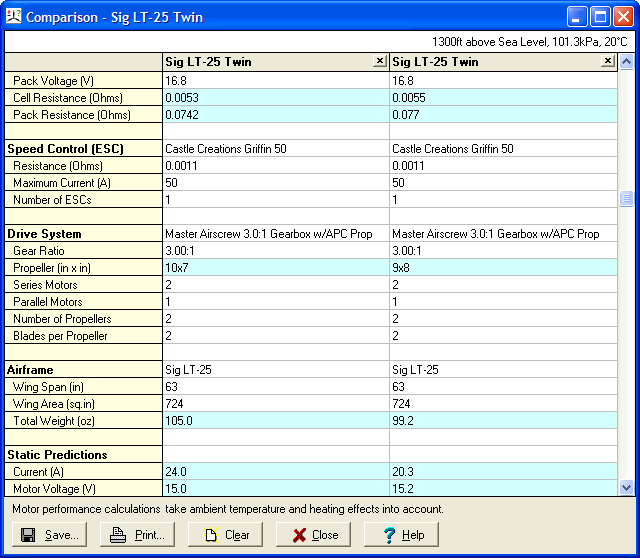The height and width of the screenshot is (558, 640).
Task: Select Total Weight value 99.2
Action: [503, 421]
